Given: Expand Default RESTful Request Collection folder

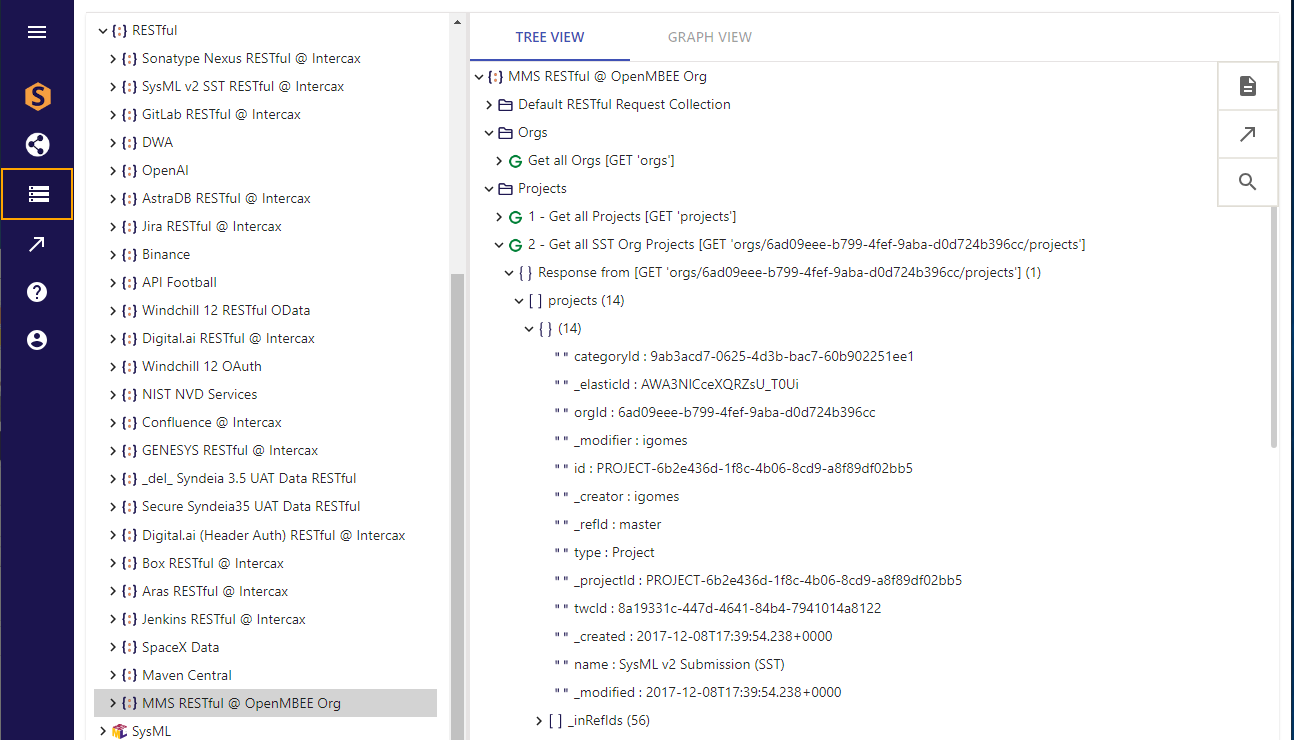Looking at the screenshot, I should (x=489, y=105).
